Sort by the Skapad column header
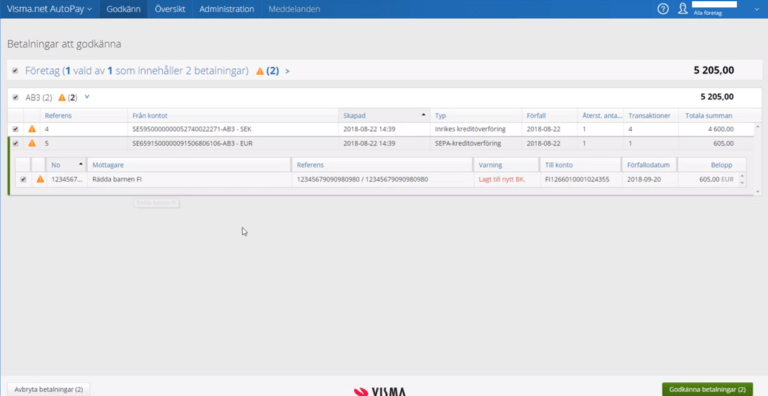 coord(384,116)
